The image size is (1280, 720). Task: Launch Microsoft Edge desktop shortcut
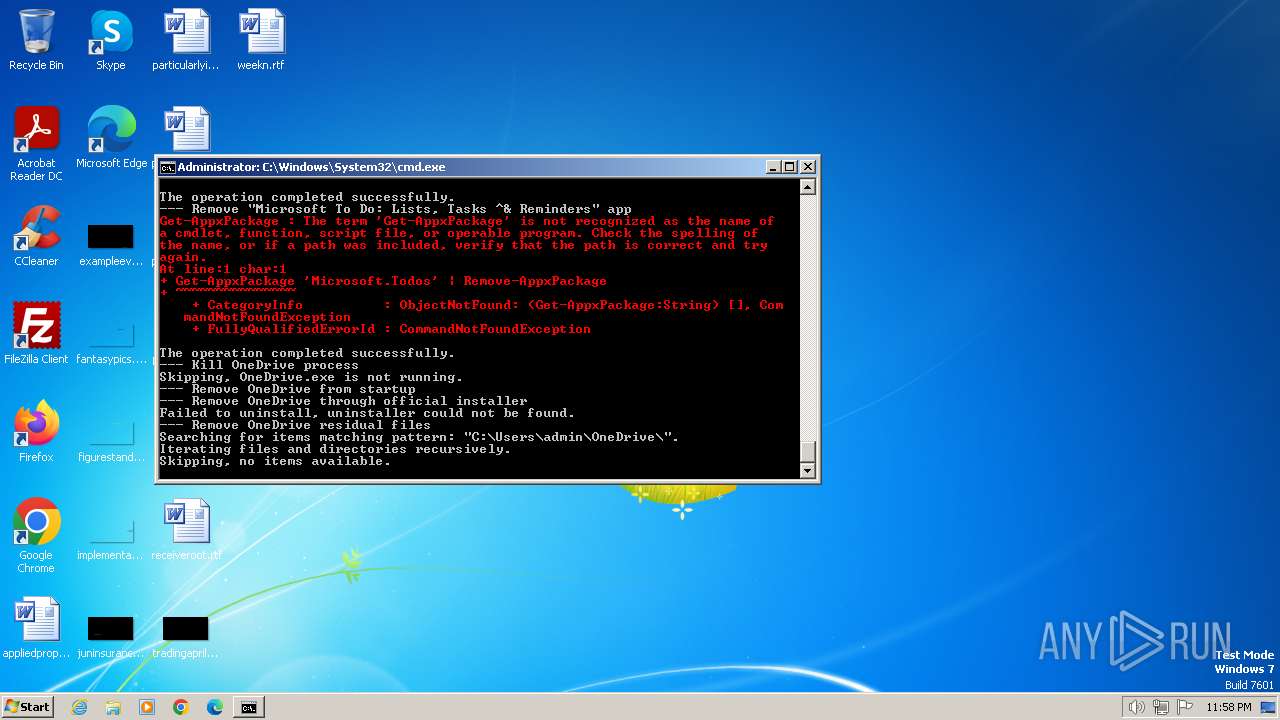tap(111, 138)
